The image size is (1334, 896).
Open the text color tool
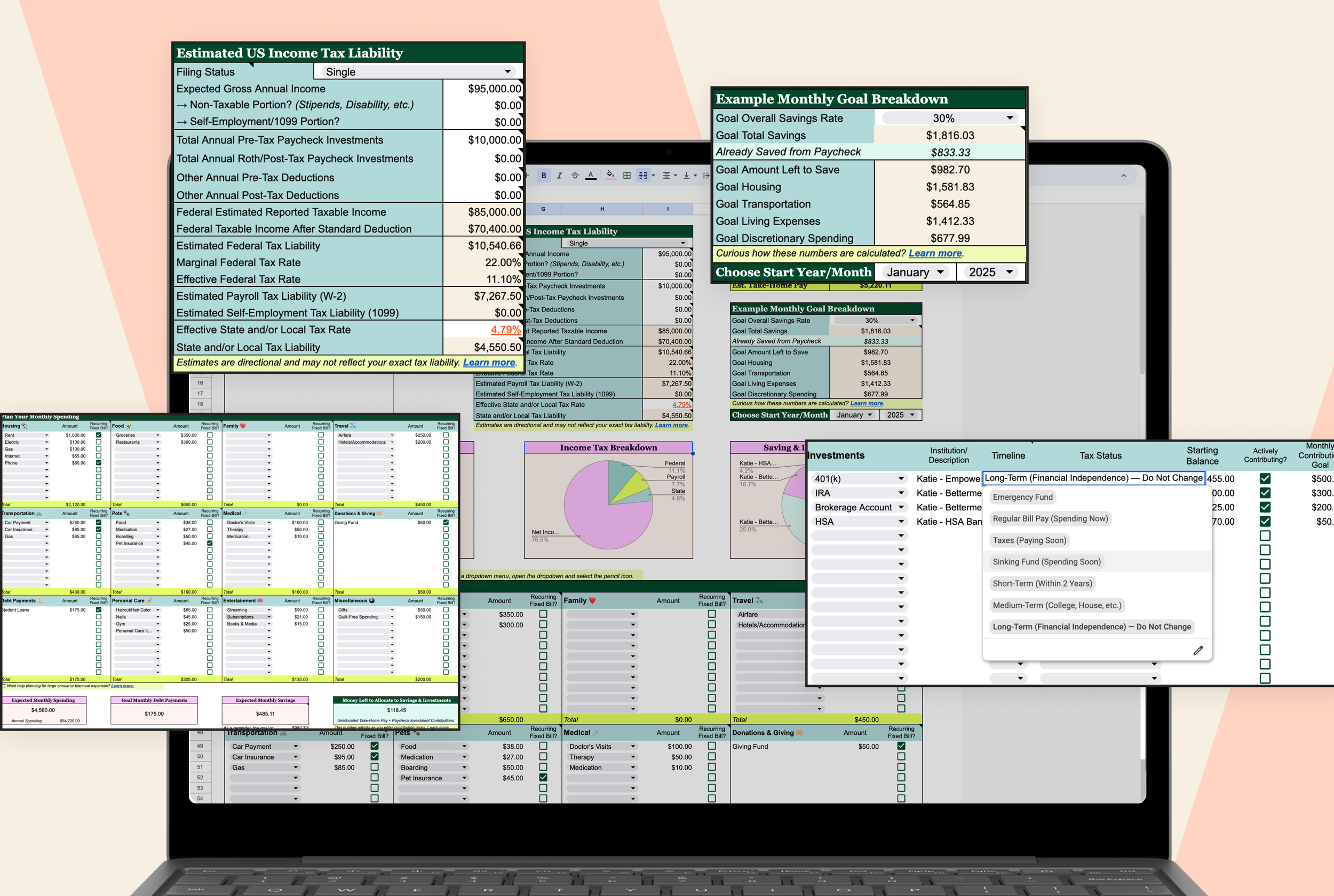click(x=591, y=175)
